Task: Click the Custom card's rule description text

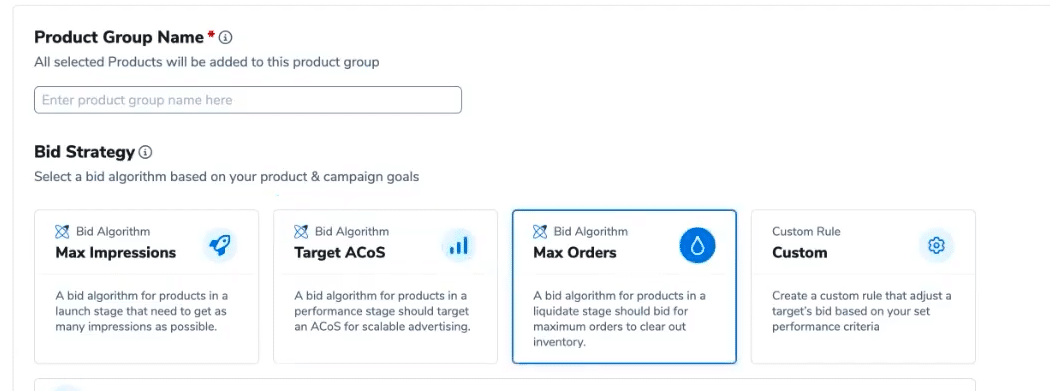Action: tap(862, 311)
